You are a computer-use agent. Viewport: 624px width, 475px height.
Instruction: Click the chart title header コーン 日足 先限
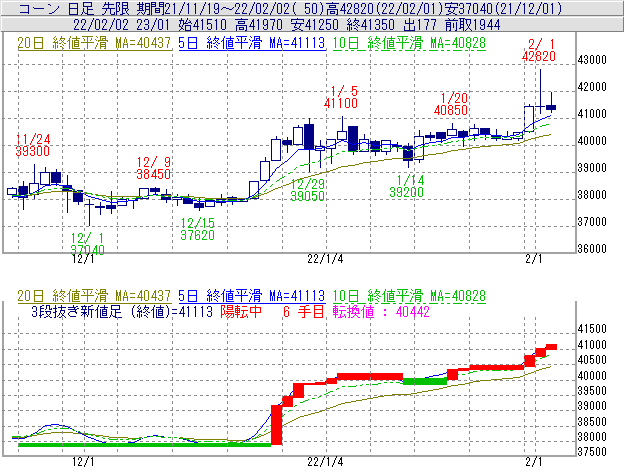pyautogui.click(x=74, y=8)
